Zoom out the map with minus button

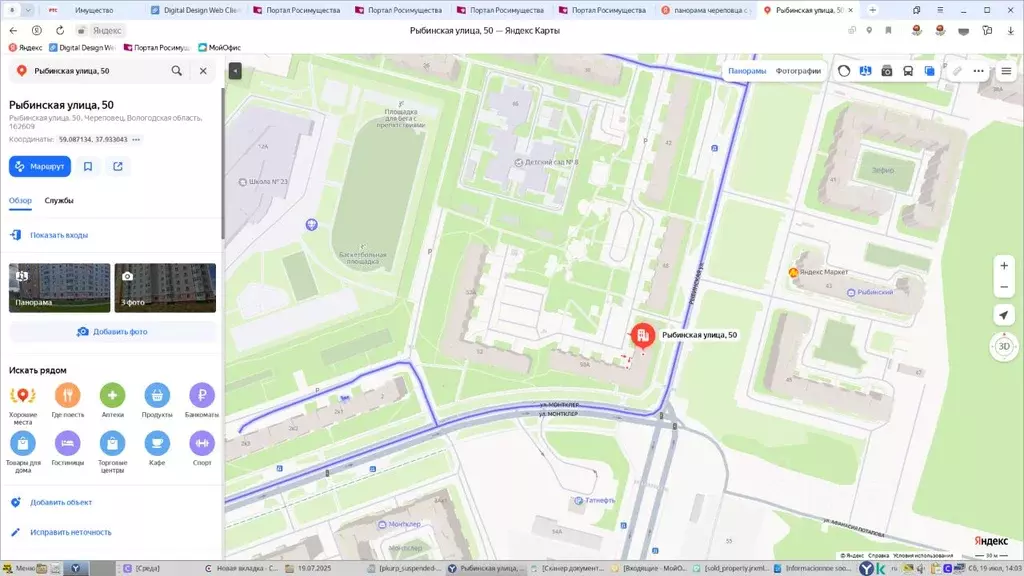click(x=1004, y=287)
